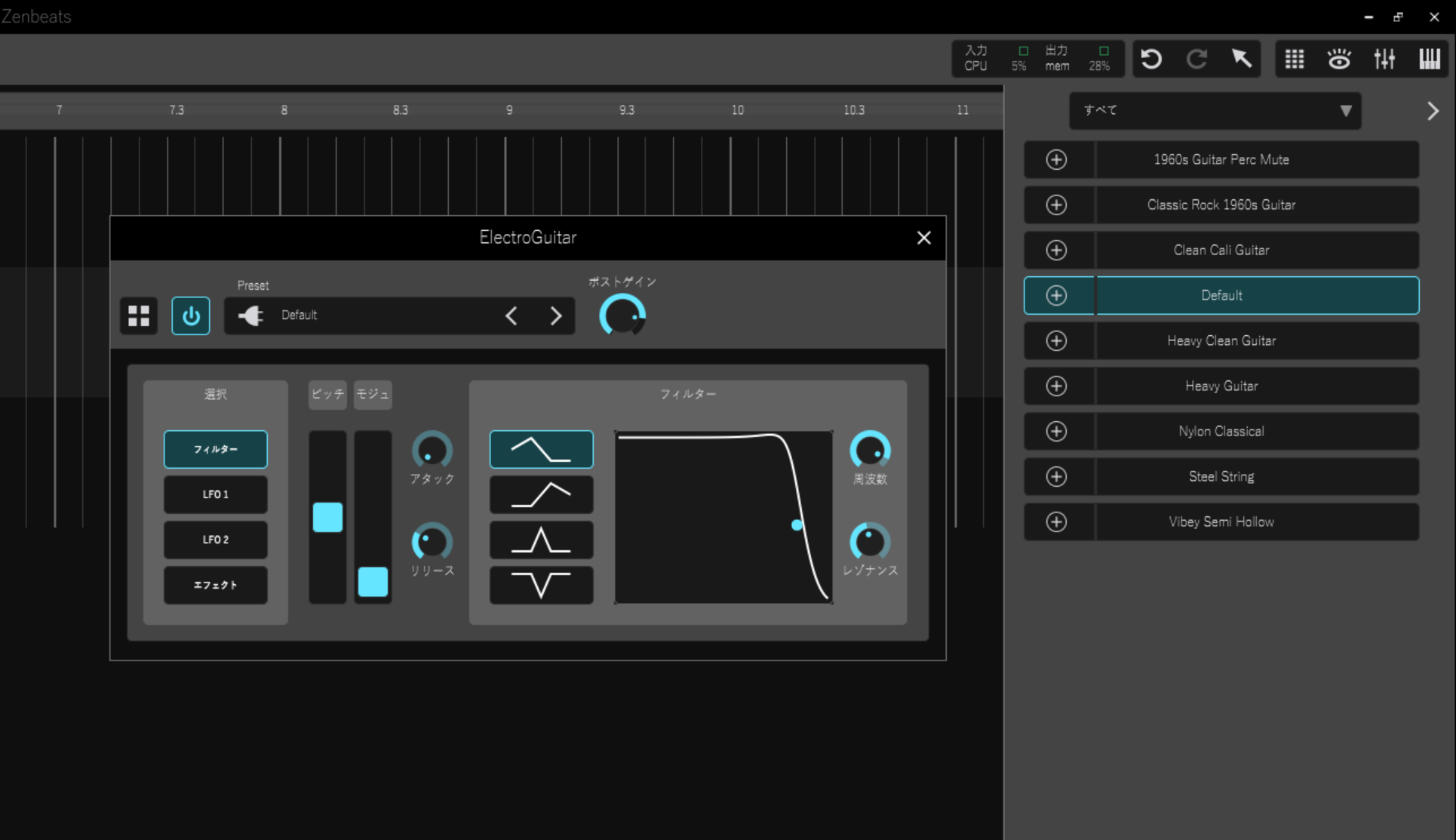Select the LFO 2 section
The image size is (1456, 840).
point(216,540)
